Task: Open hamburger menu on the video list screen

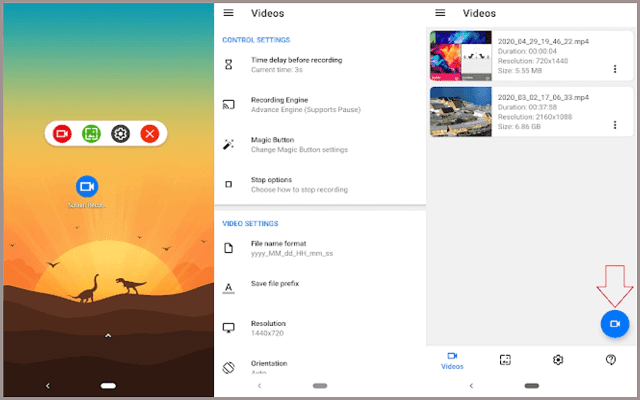Action: click(440, 13)
